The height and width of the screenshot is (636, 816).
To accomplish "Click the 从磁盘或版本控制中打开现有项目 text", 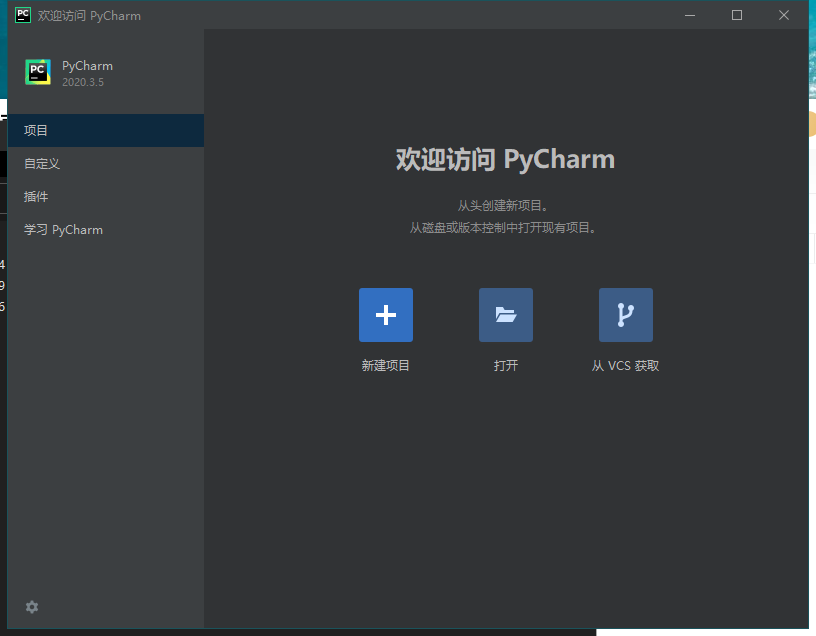I will (503, 227).
